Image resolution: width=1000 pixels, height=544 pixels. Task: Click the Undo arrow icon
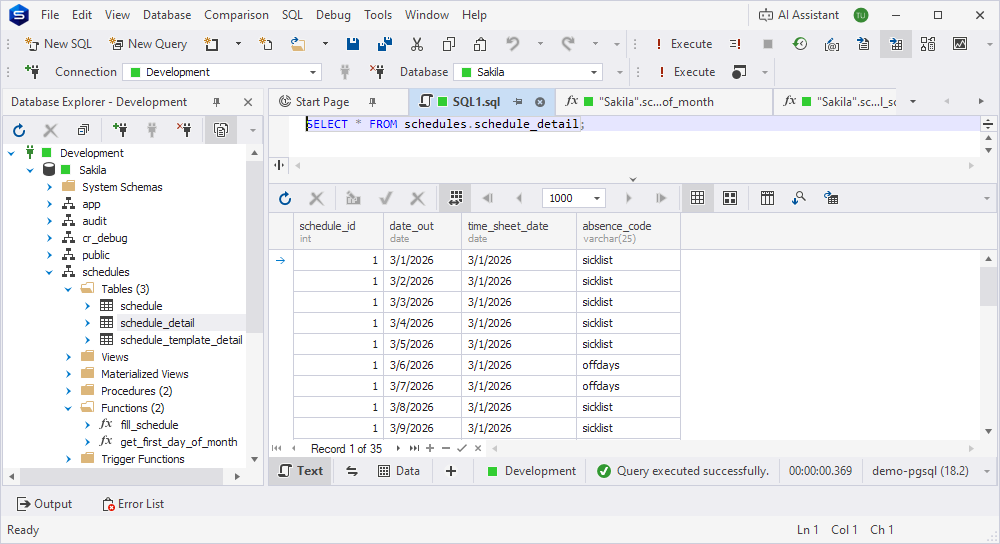click(x=513, y=44)
